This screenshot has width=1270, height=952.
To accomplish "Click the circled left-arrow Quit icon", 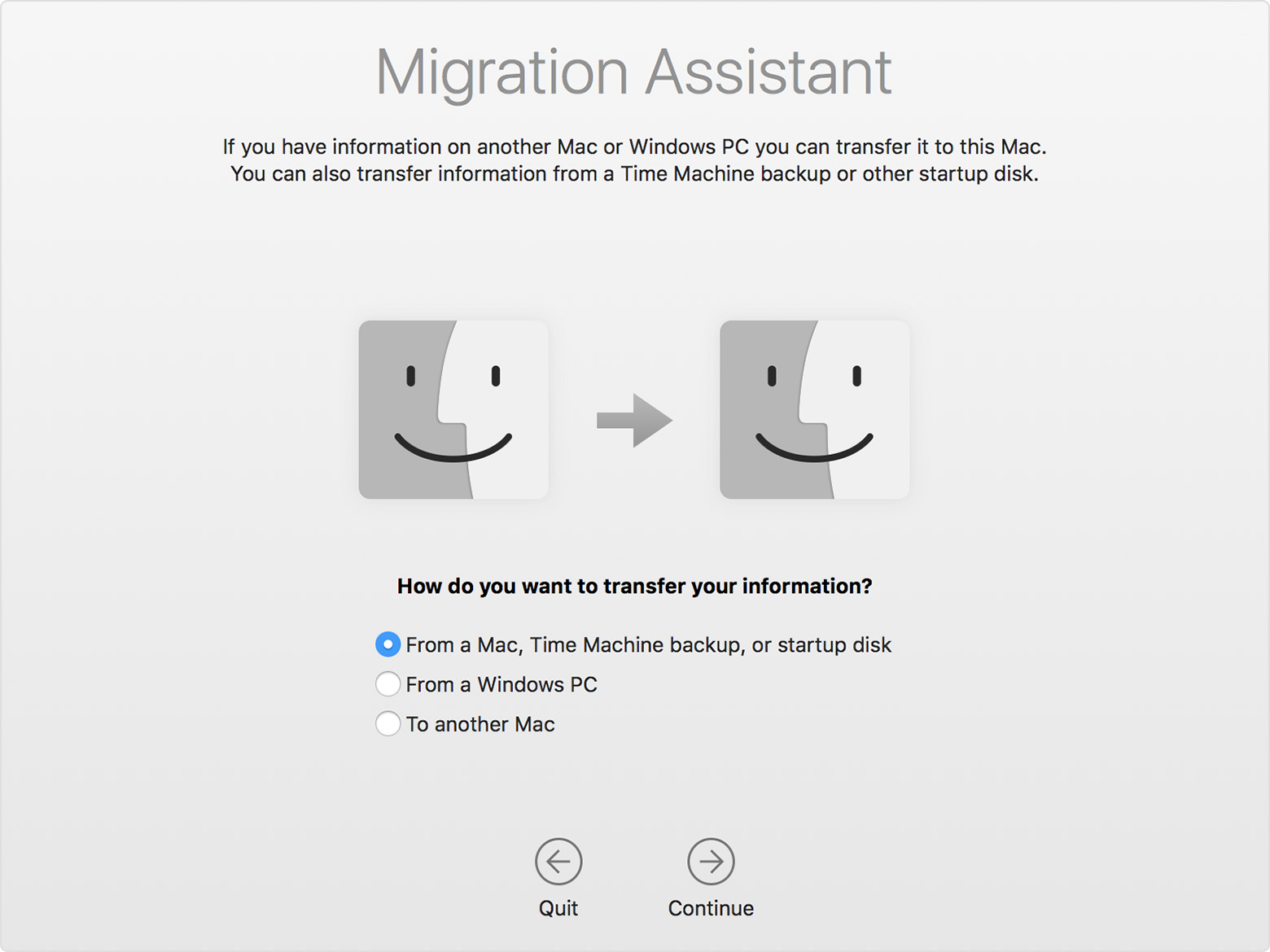I will click(558, 861).
